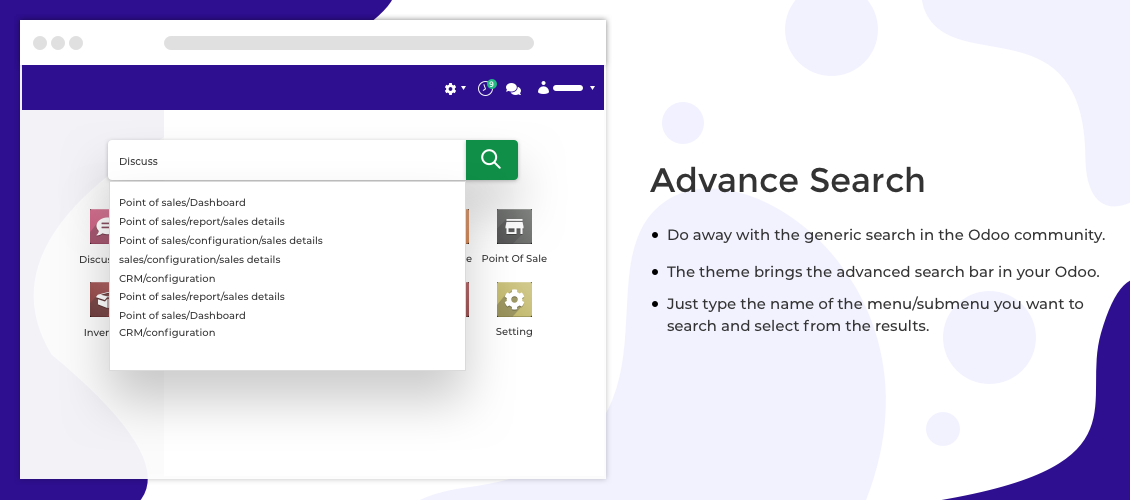Click the Point Of Sale label text

tap(514, 259)
